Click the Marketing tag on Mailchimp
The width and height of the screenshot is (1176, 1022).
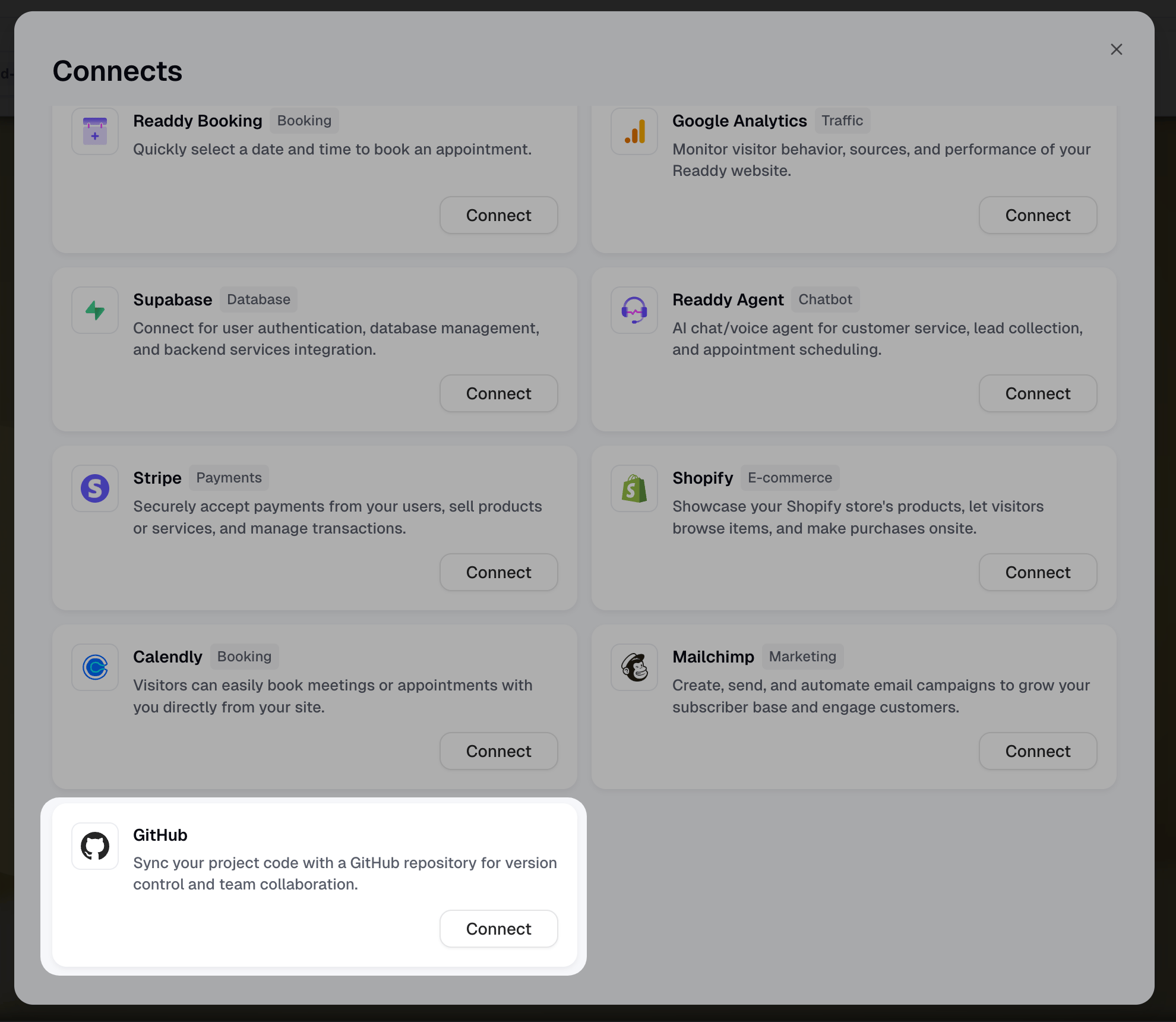click(x=802, y=657)
